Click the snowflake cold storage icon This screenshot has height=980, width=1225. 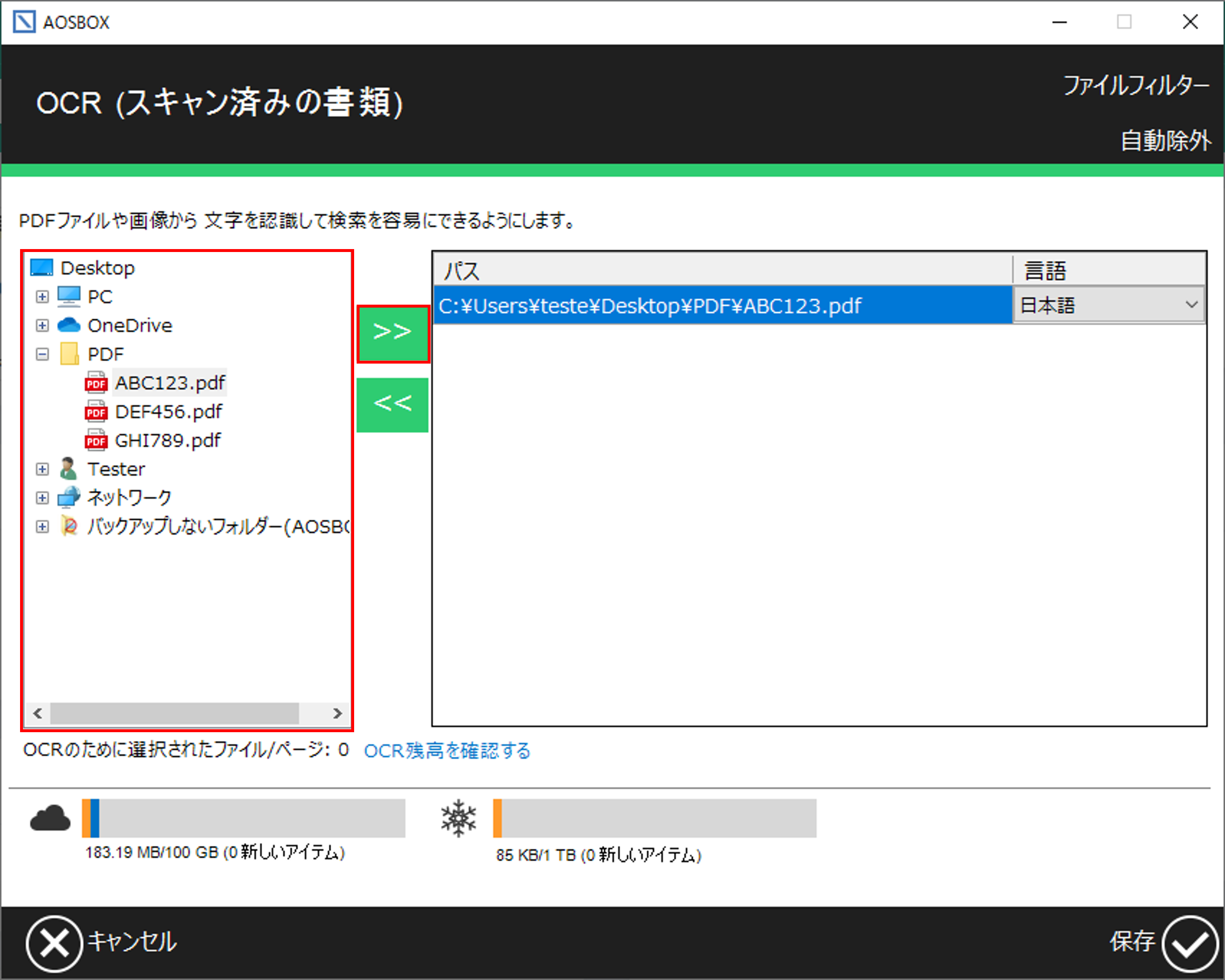pyautogui.click(x=459, y=818)
